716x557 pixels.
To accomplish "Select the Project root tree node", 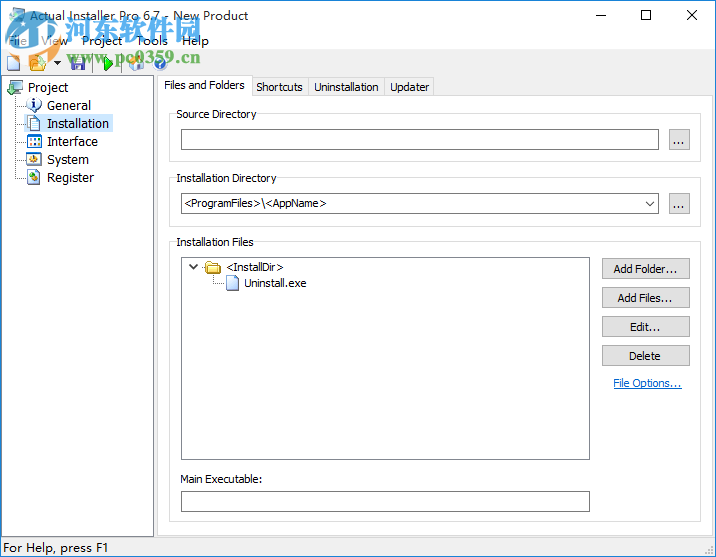I will pos(48,87).
